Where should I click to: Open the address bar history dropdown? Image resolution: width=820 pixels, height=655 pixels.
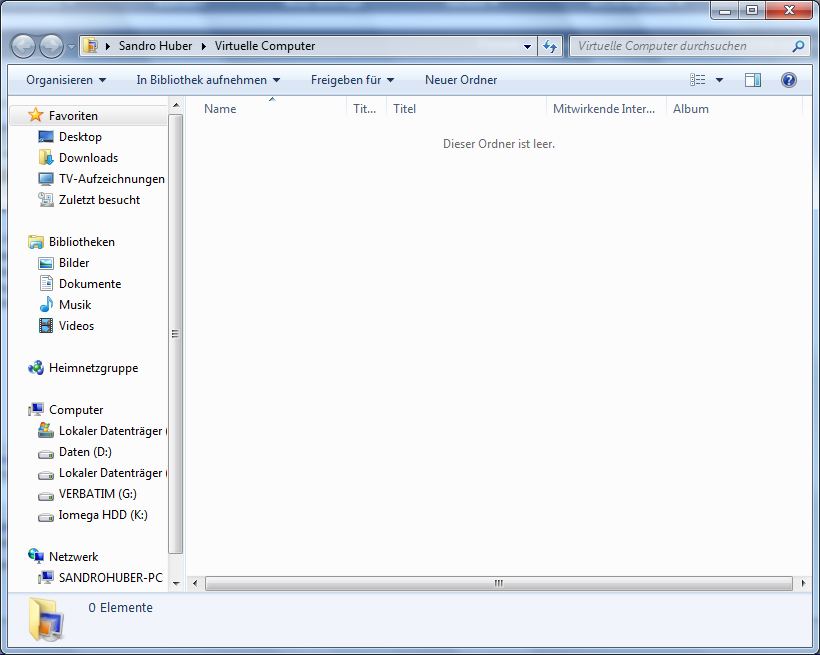528,46
